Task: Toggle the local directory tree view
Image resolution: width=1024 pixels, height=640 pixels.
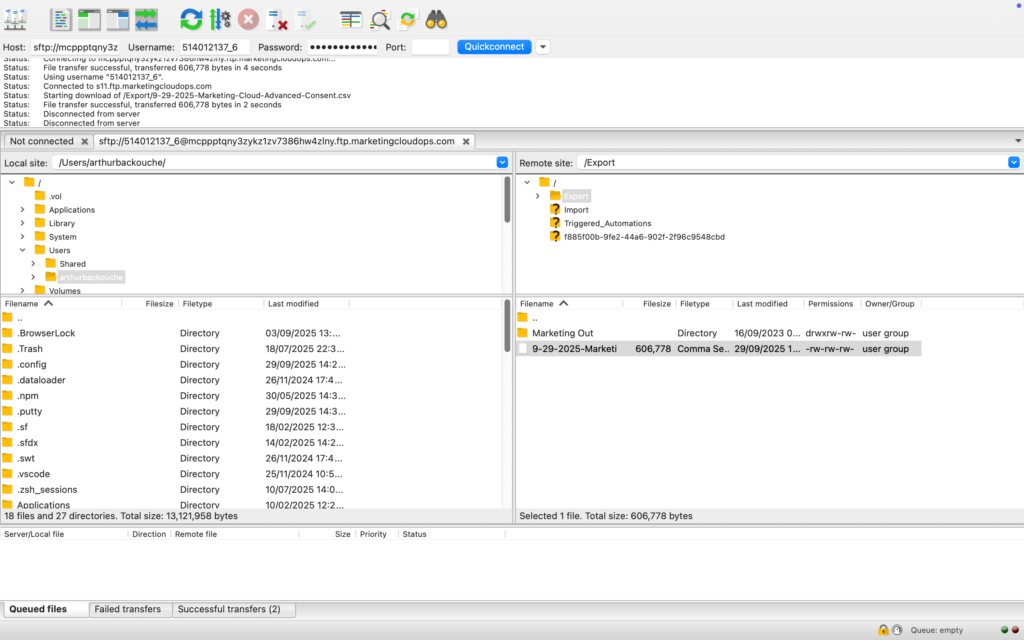Action: [89, 18]
